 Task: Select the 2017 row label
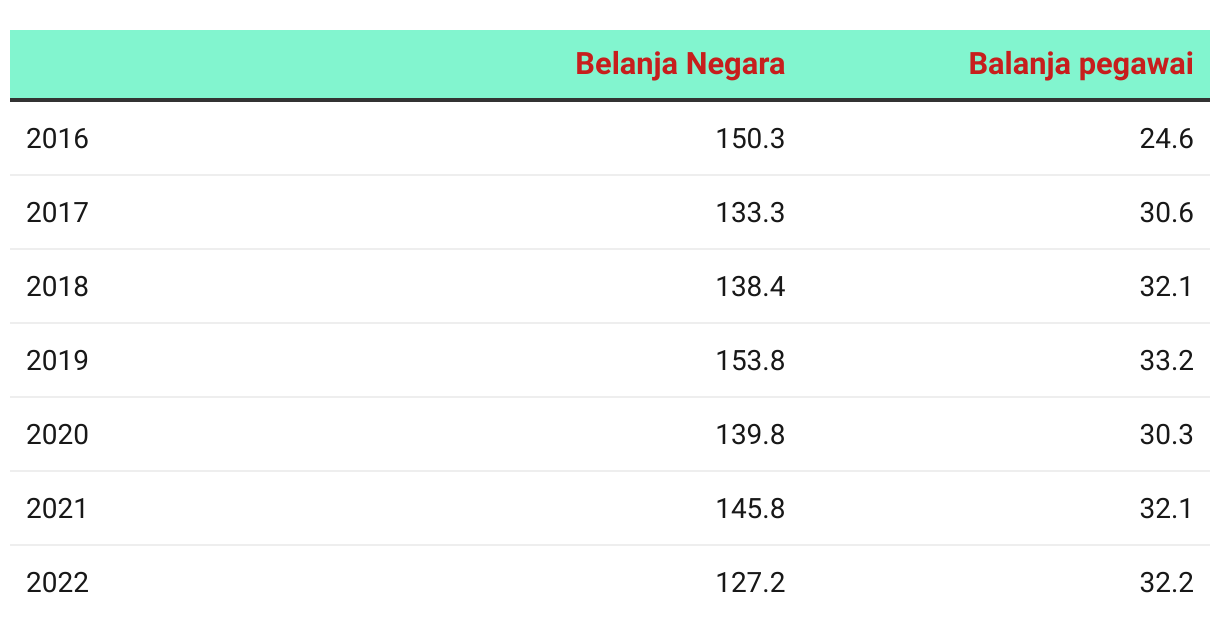(57, 213)
